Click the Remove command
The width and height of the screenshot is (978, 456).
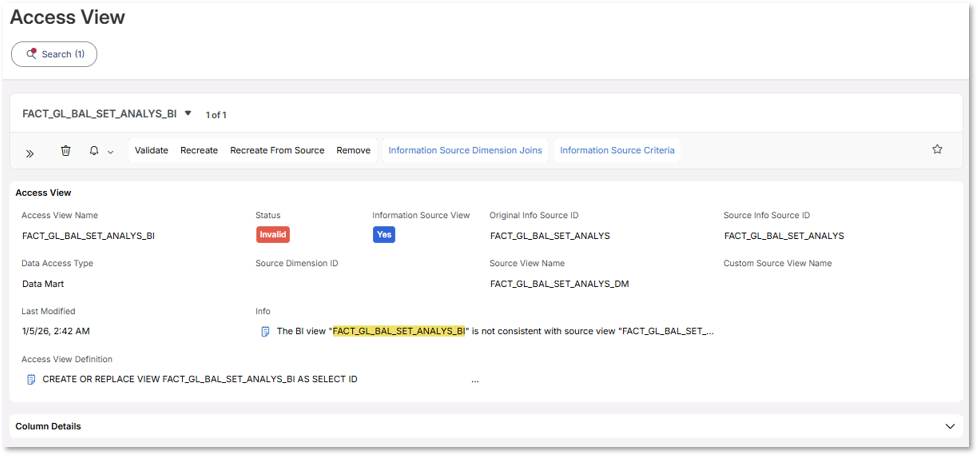click(354, 150)
